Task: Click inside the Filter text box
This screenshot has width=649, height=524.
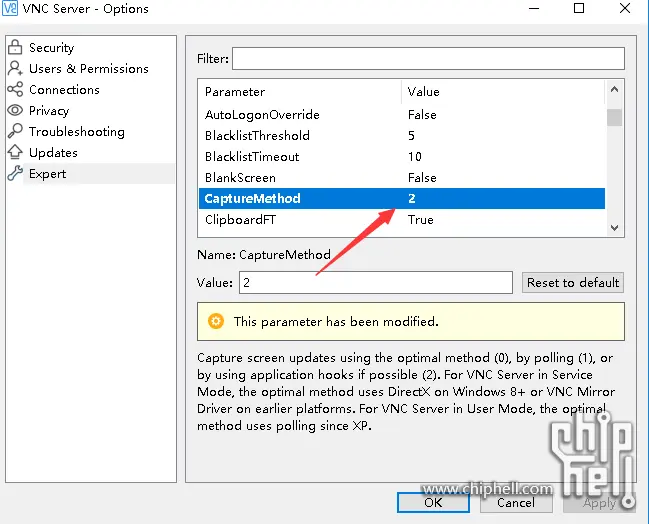Action: [428, 58]
